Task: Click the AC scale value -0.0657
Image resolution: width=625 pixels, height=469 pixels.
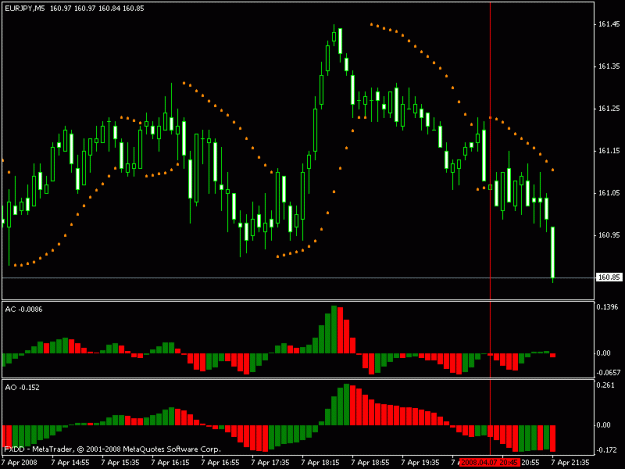Action: coord(608,373)
